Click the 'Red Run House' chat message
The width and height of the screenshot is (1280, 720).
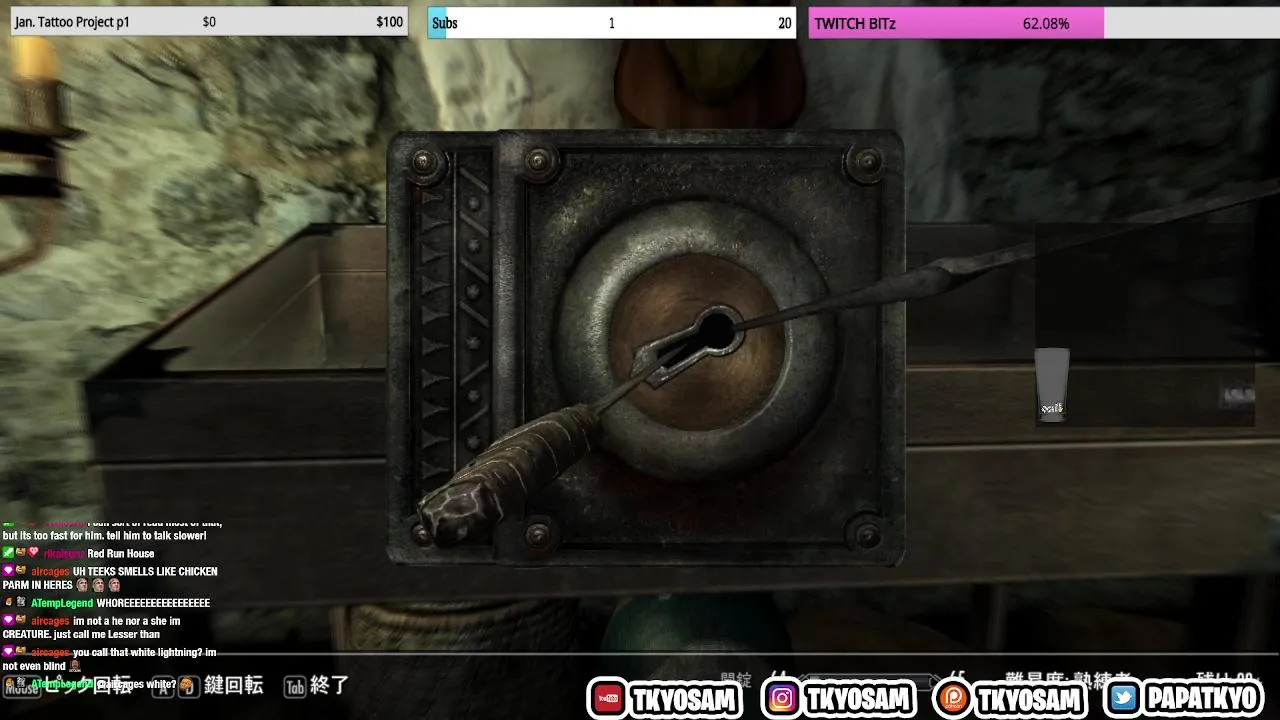(121, 553)
